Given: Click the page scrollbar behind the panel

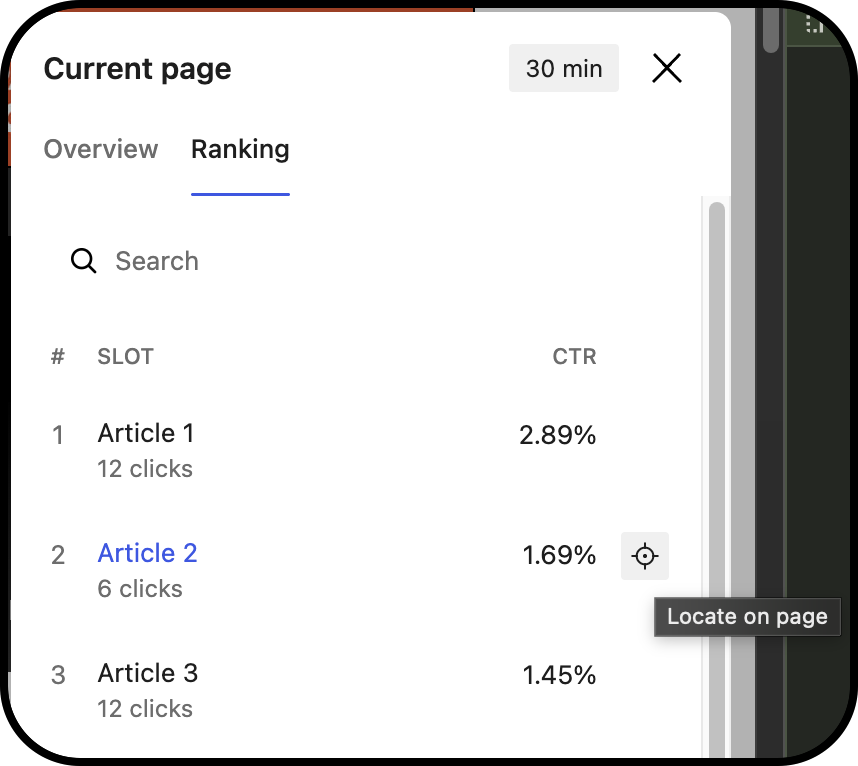Looking at the screenshot, I should click(x=770, y=27).
